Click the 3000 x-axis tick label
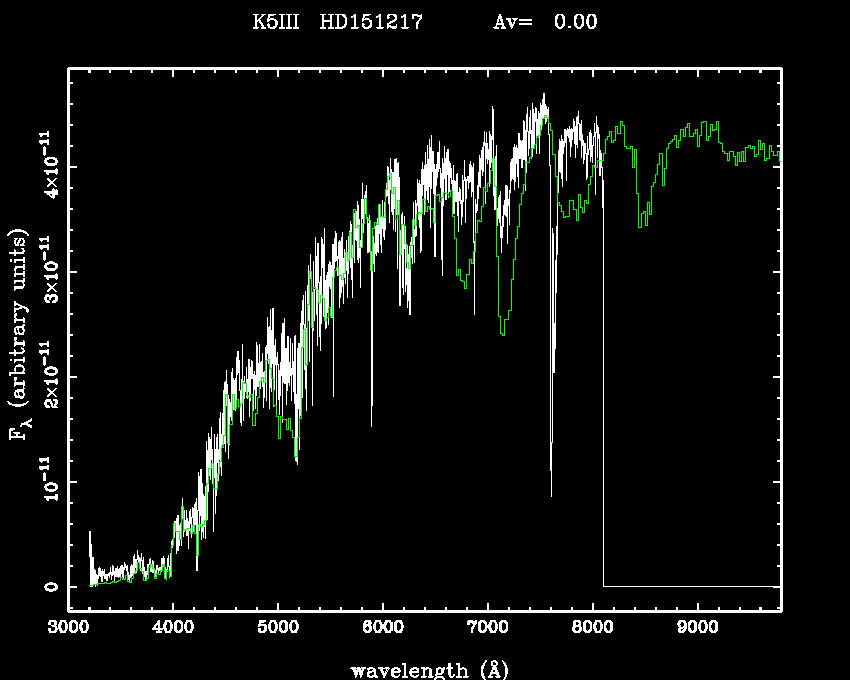The image size is (850, 680). point(68,628)
